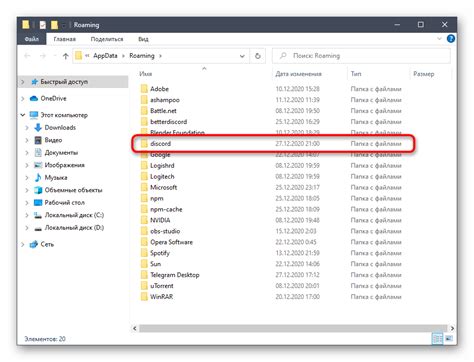The height and width of the screenshot is (362, 474).
Task: Expand the Локальный диск (D:) node
Action: pos(27,228)
